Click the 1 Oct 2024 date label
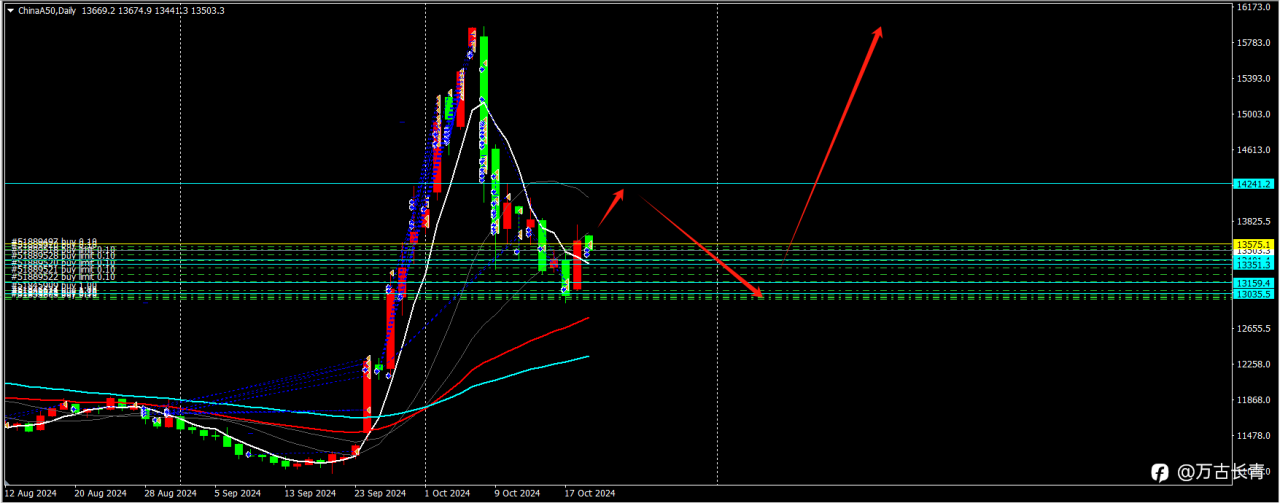 tap(446, 493)
